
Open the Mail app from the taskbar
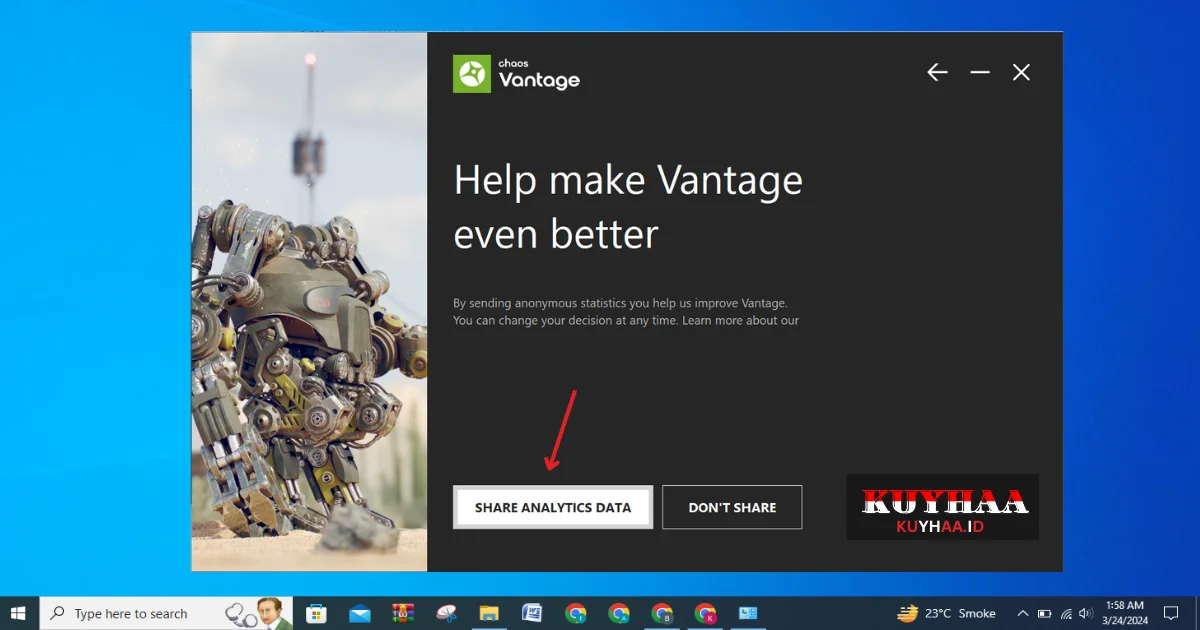360,613
